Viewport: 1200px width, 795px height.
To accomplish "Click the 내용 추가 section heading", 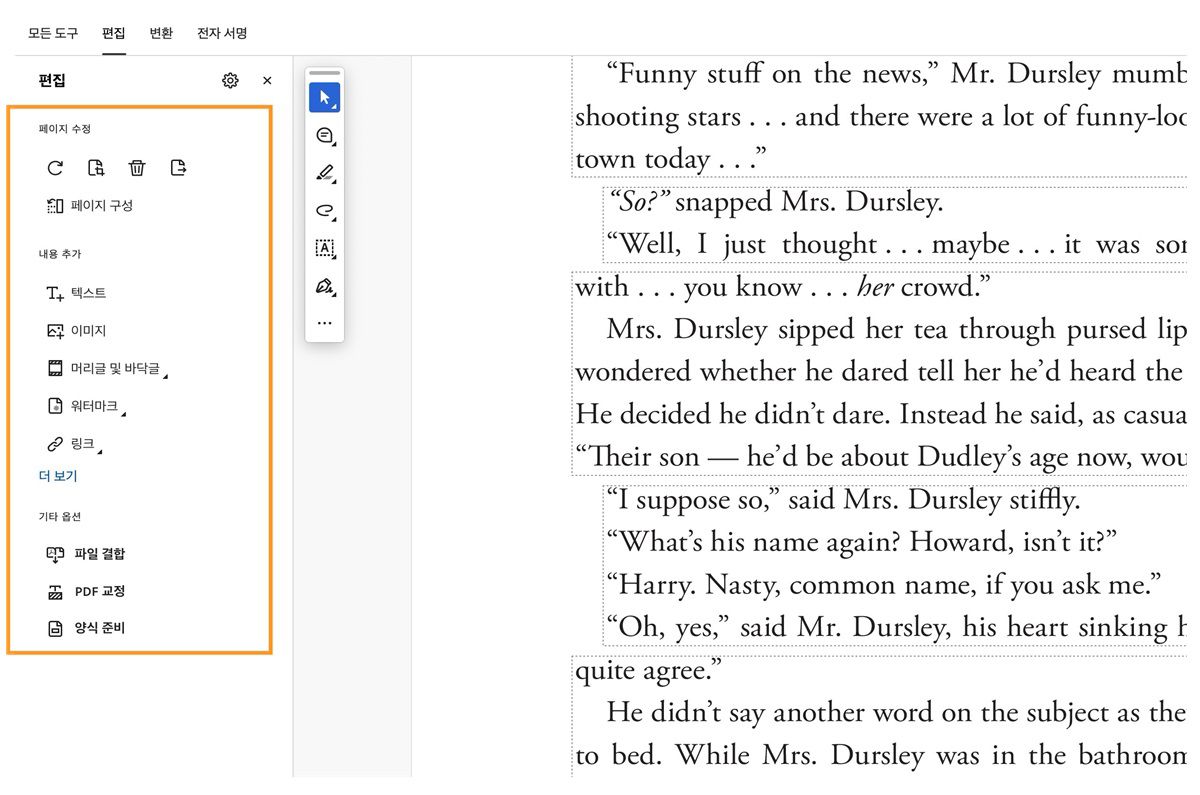I will [60, 254].
